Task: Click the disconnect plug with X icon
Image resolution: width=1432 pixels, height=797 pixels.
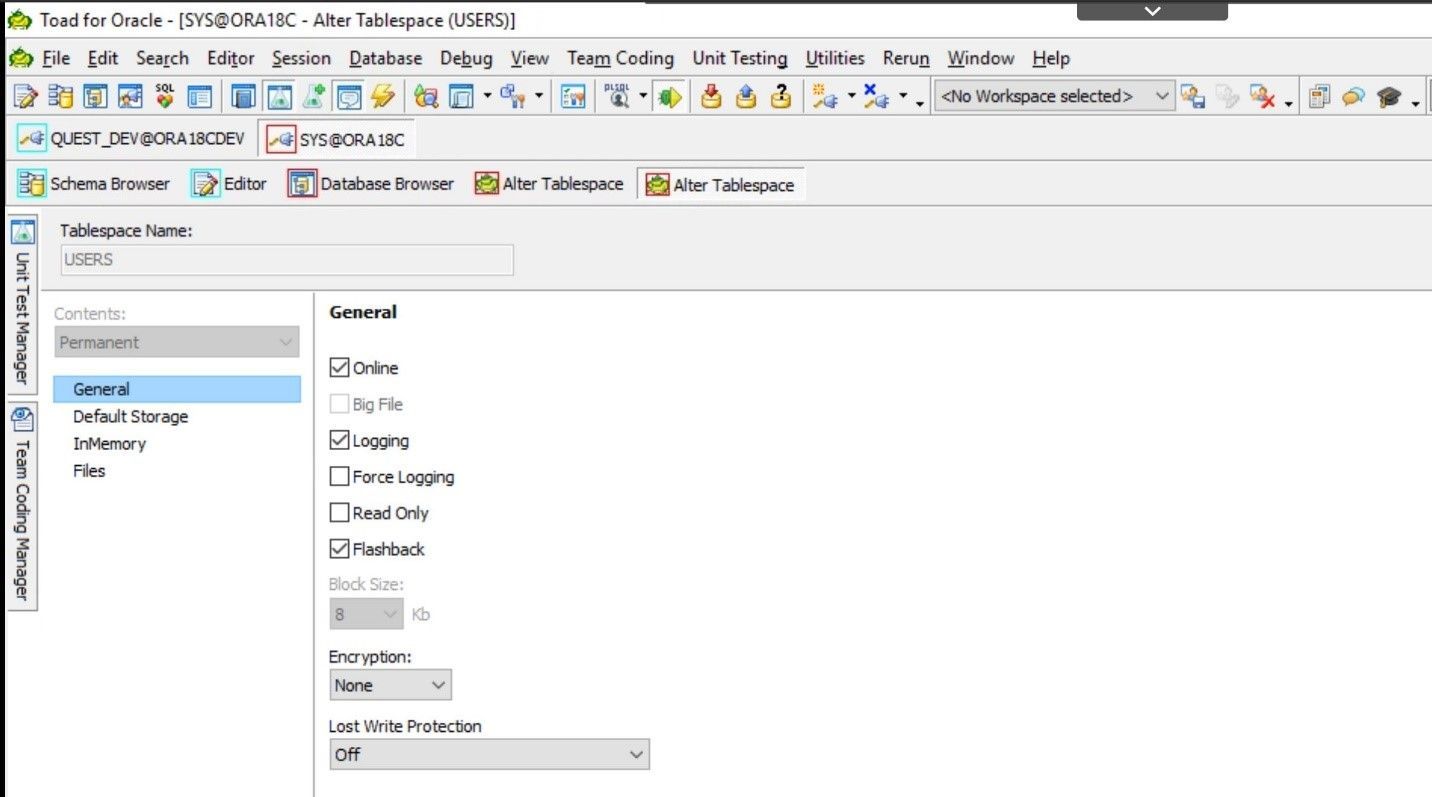Action: pyautogui.click(x=876, y=97)
